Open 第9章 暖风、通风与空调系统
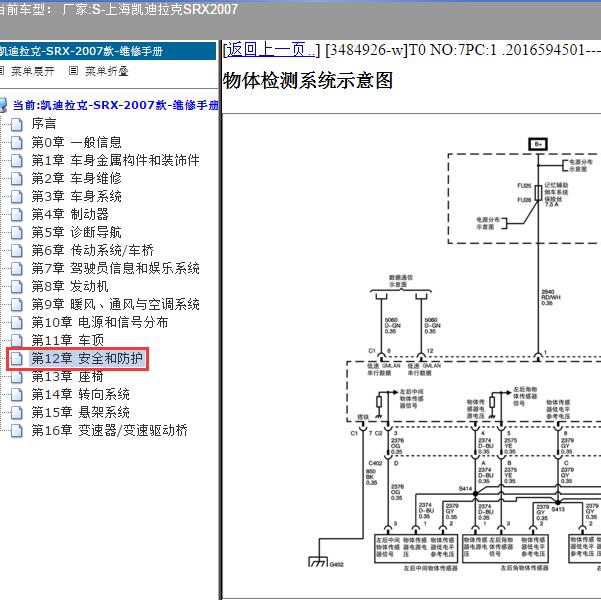Image resolution: width=601 pixels, height=600 pixels. coord(115,304)
